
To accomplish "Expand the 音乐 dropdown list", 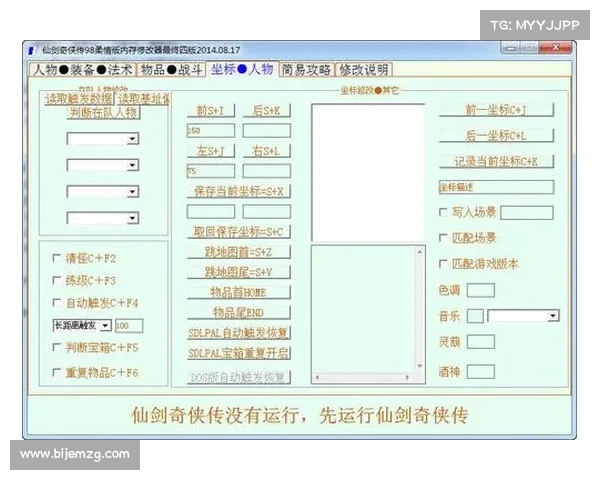I will pyautogui.click(x=553, y=316).
